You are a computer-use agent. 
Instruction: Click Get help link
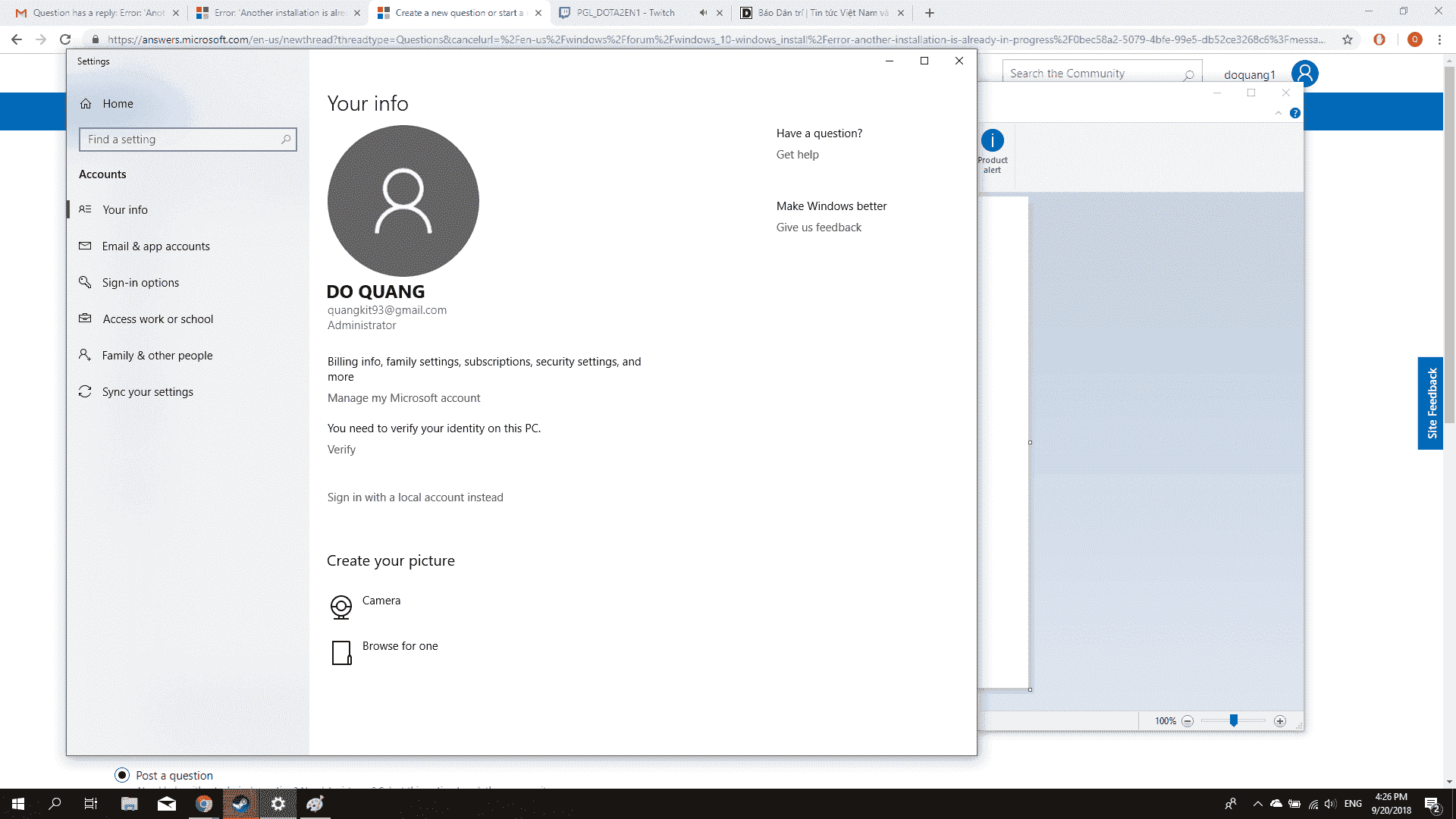797,155
